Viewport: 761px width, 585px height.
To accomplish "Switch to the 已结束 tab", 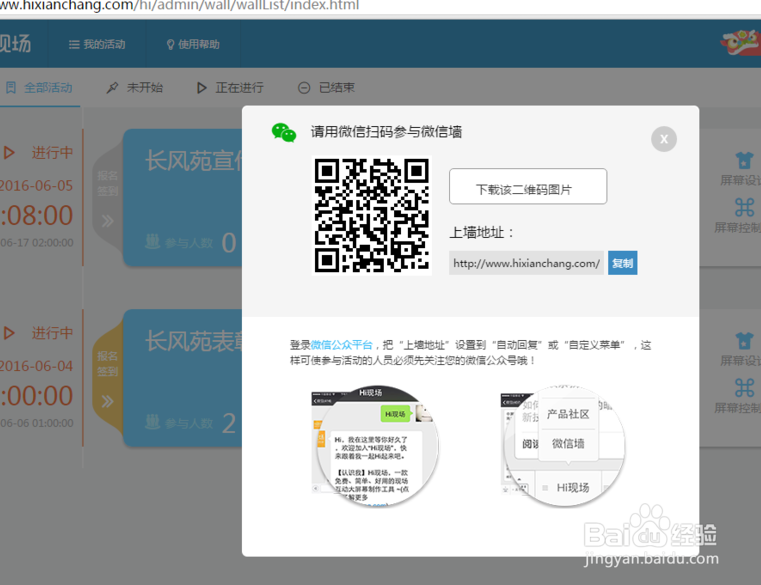I will (x=326, y=87).
